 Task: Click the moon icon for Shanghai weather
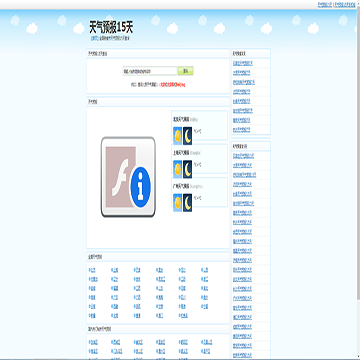[x=188, y=169]
